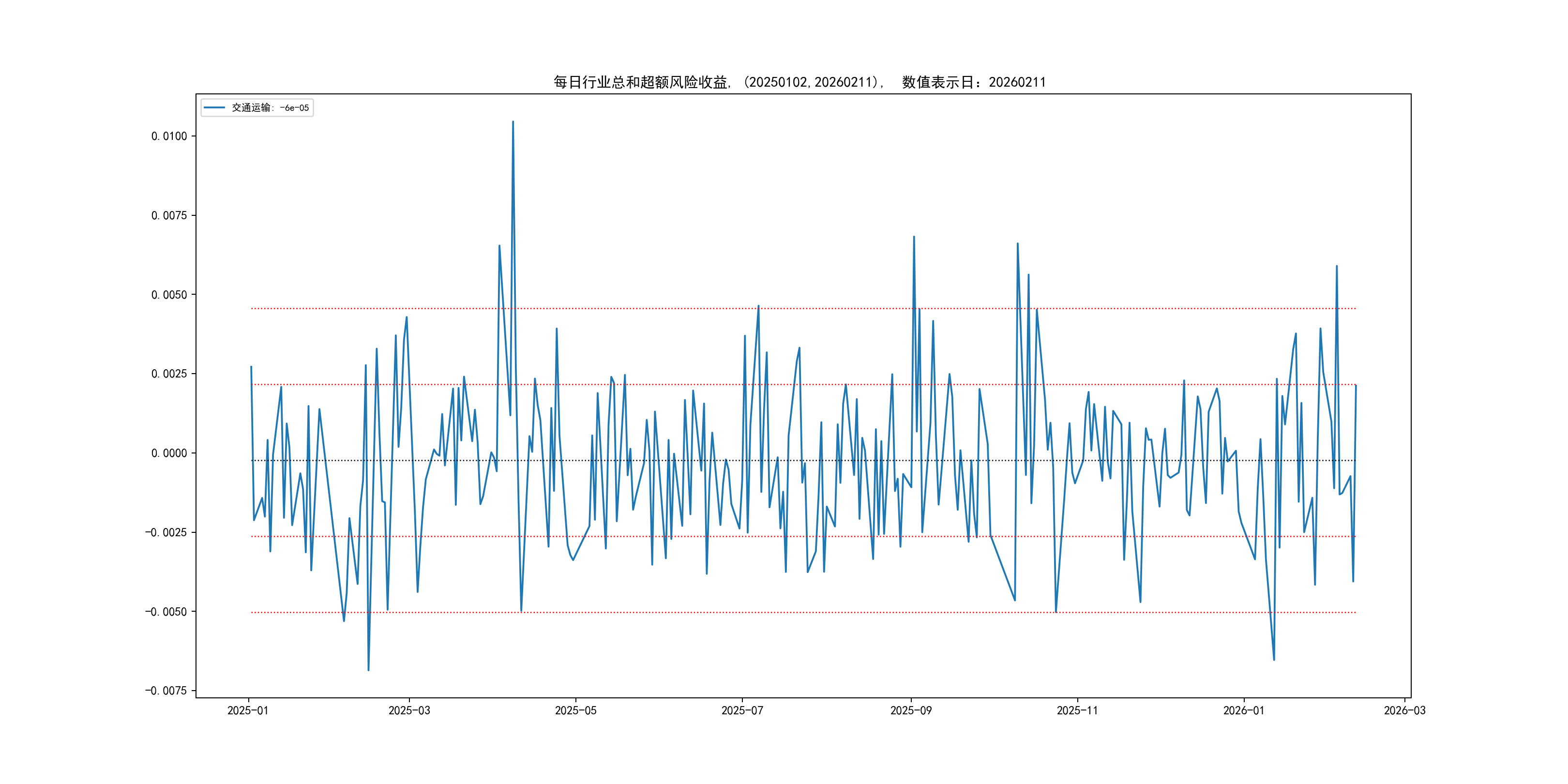This screenshot has width=1568, height=784.
Task: Click the 0.0000 y-axis tick label
Action: (x=169, y=453)
